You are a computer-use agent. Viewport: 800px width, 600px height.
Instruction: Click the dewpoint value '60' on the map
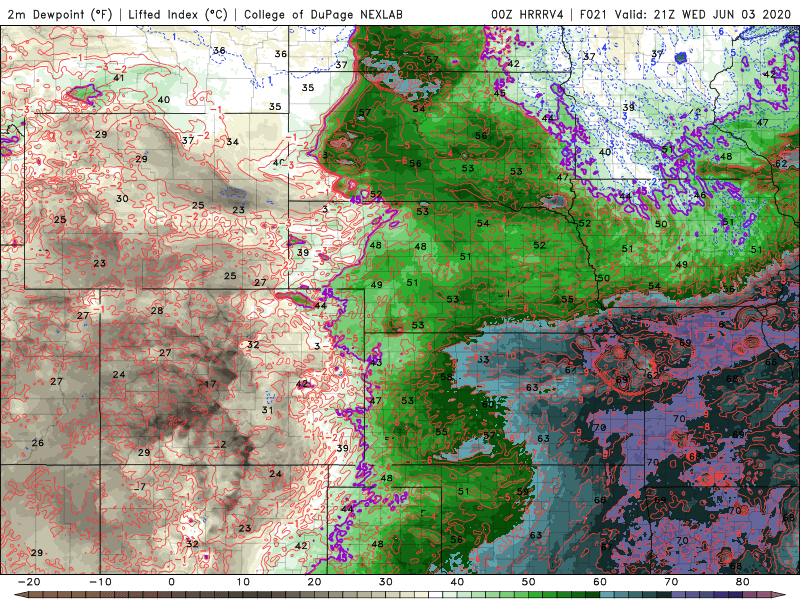click(488, 404)
